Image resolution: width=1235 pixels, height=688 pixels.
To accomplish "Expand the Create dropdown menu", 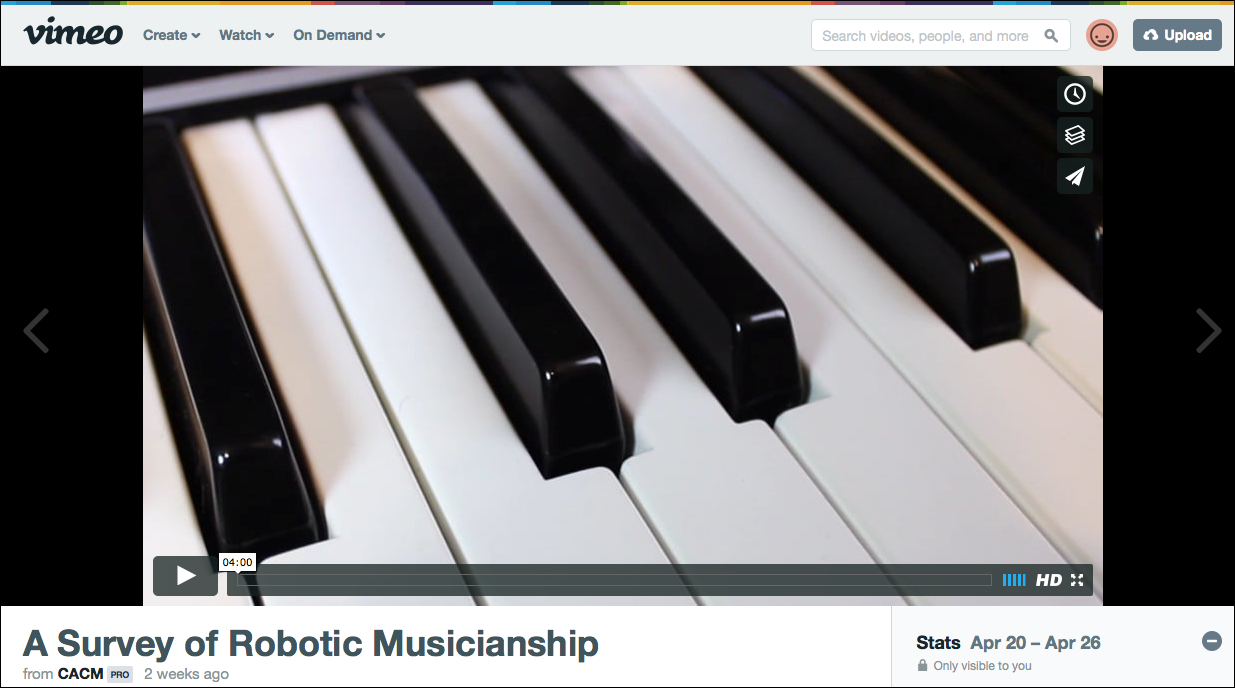I will pos(171,35).
